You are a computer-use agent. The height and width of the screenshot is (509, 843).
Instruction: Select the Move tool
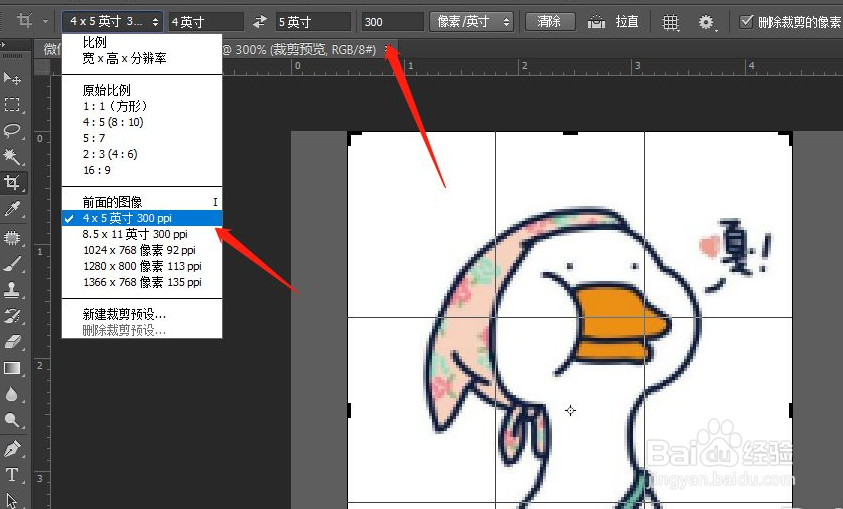(12, 79)
